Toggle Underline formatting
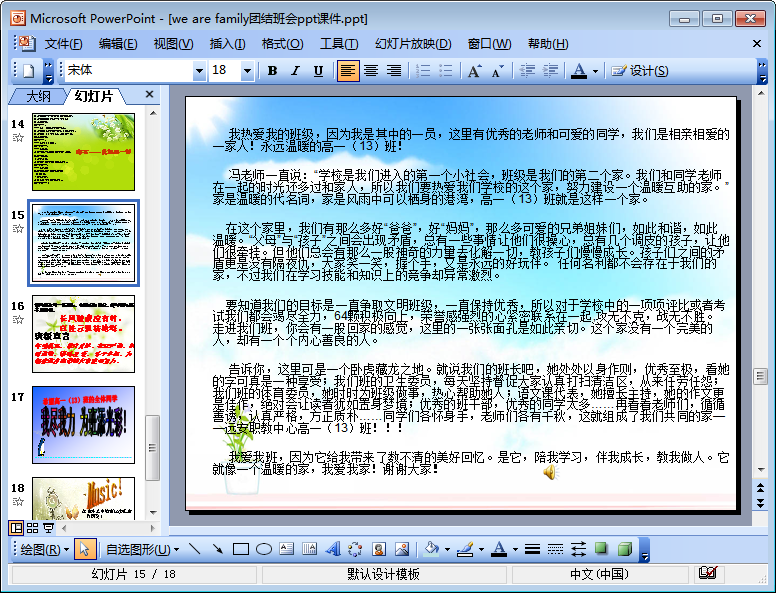Screen dimensions: 776x593 click(x=318, y=71)
